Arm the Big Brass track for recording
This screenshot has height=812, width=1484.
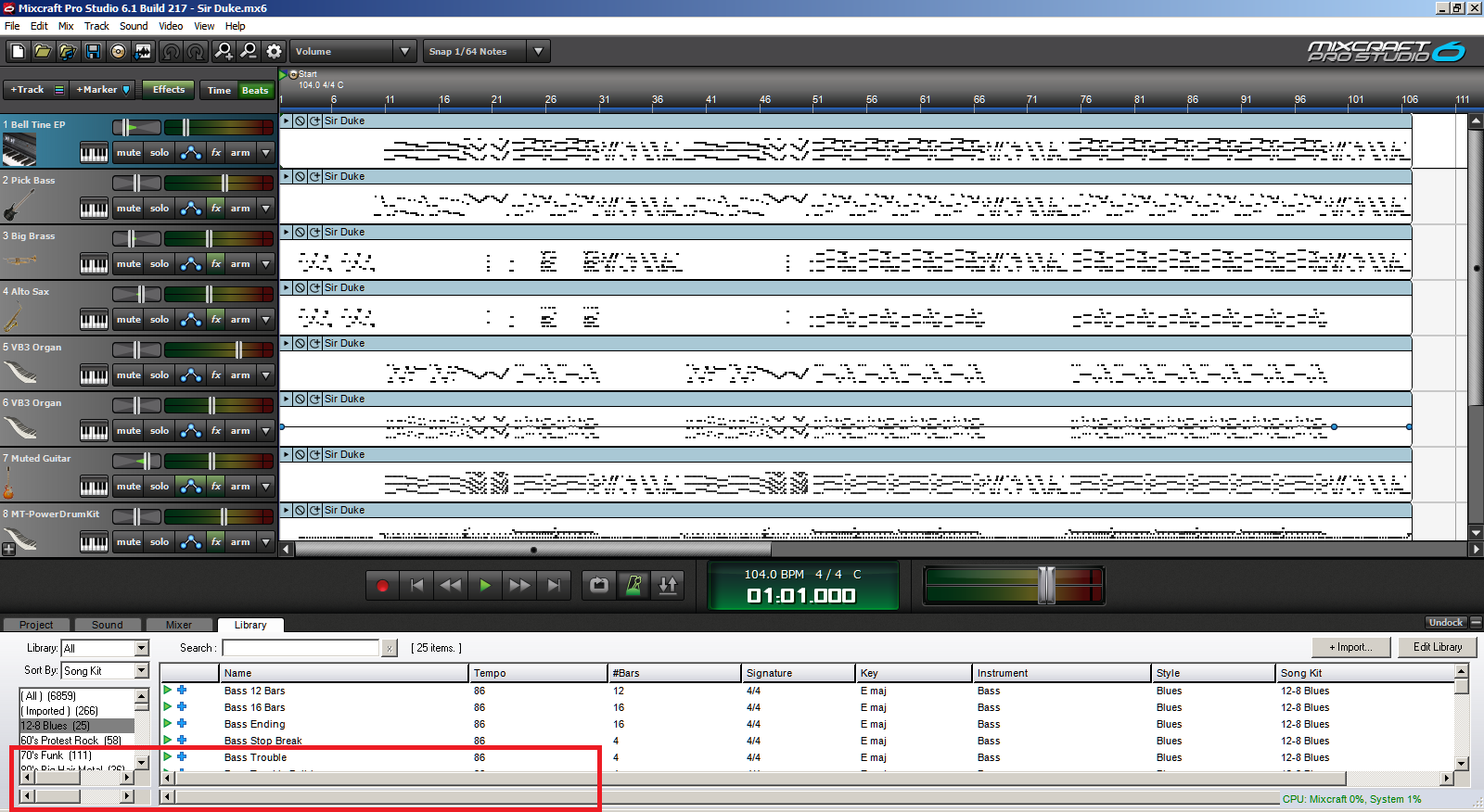coord(240,264)
